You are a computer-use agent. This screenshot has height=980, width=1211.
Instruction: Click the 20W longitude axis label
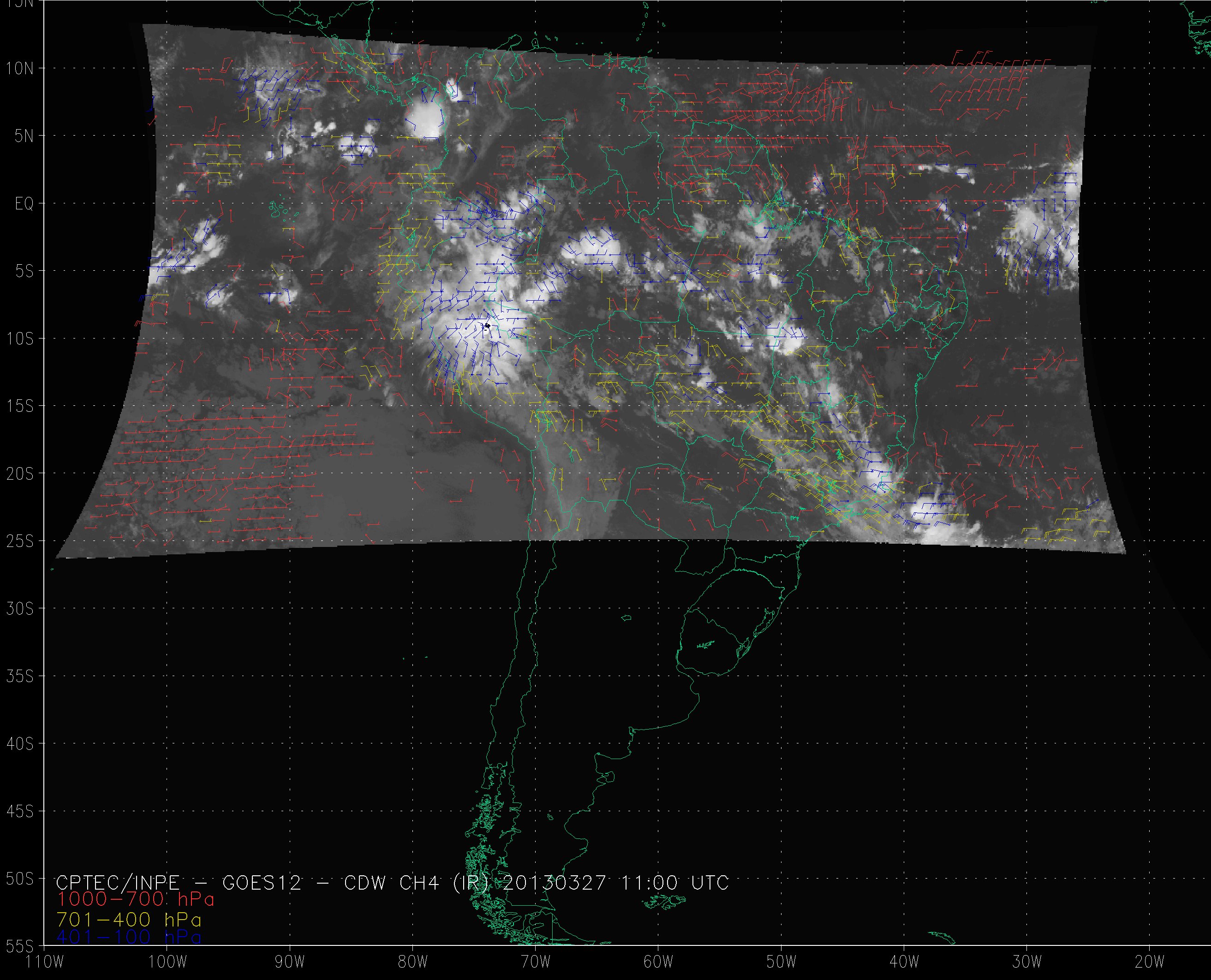[1150, 962]
